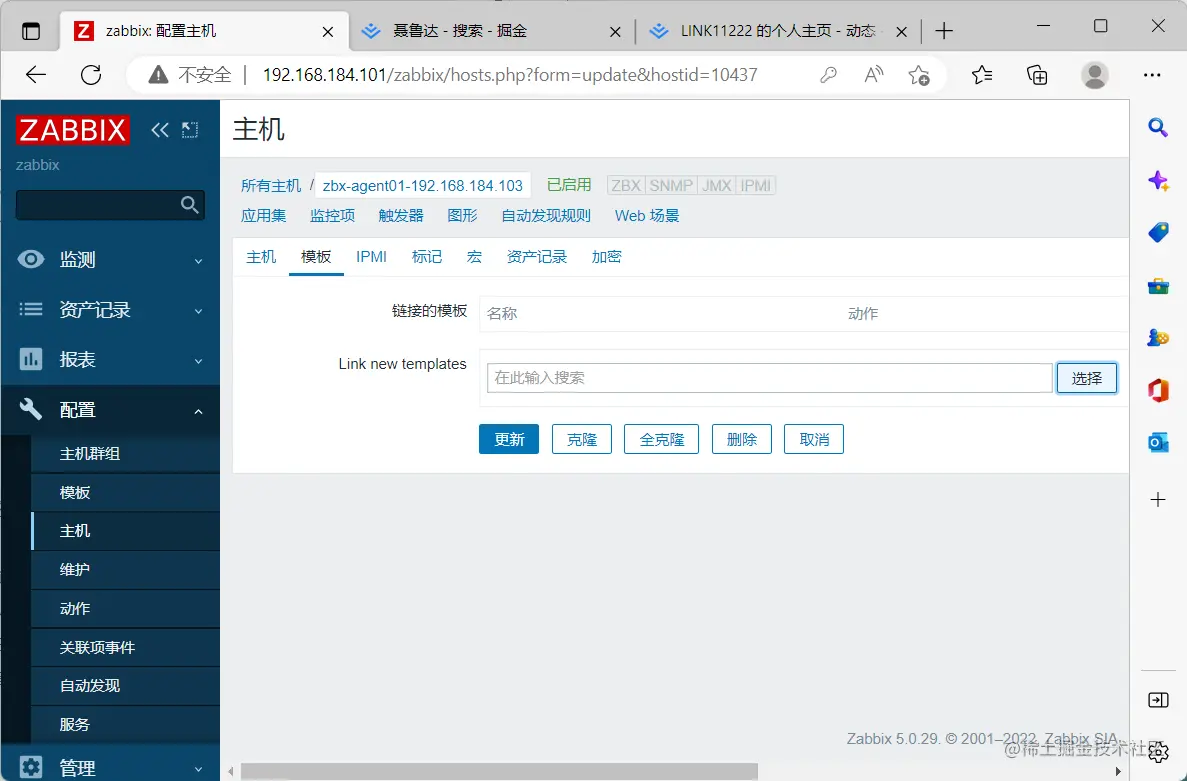The image size is (1187, 781).
Task: Switch to the 主机 form tab
Action: click(x=261, y=257)
